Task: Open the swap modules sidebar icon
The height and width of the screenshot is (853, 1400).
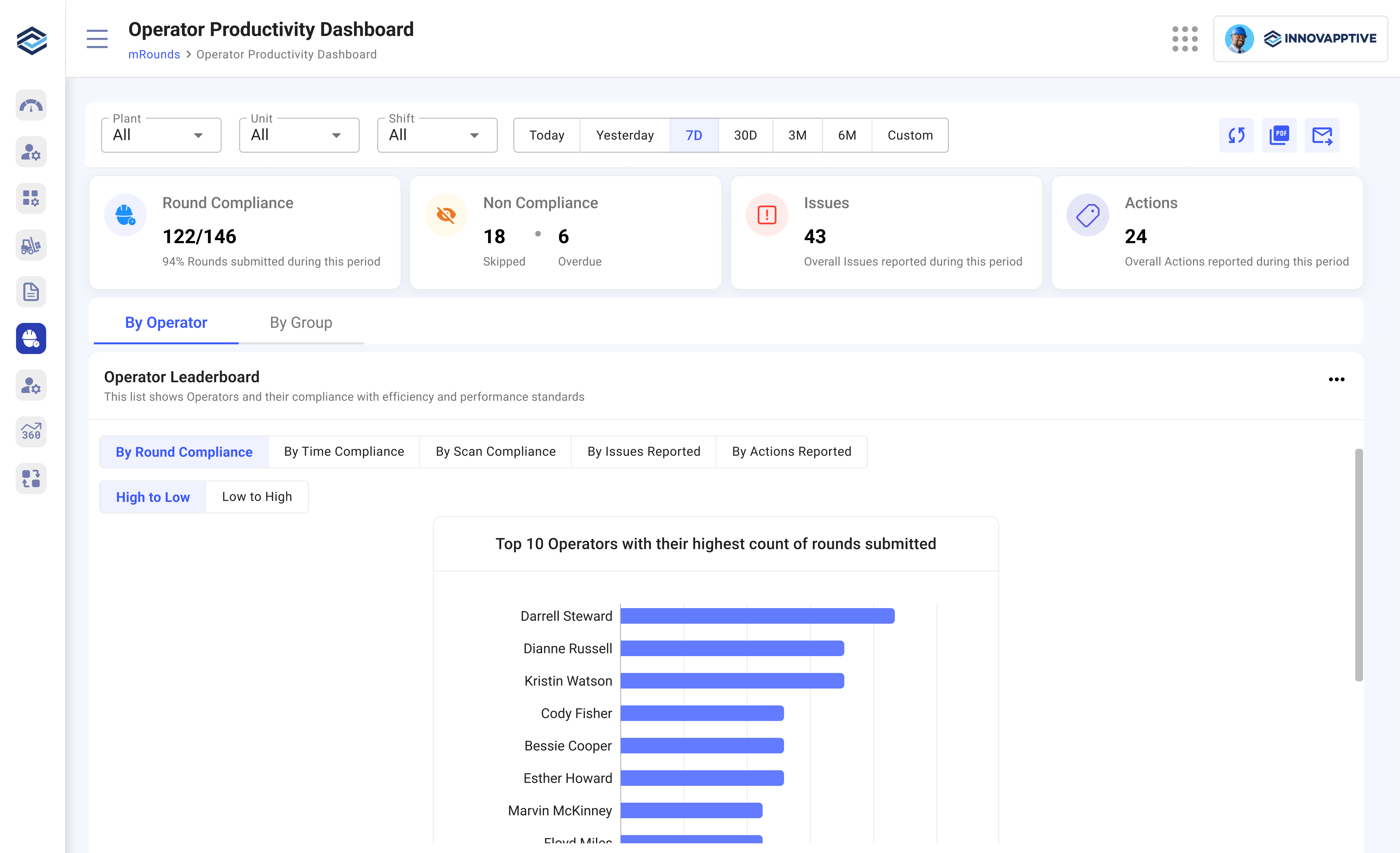Action: point(31,478)
